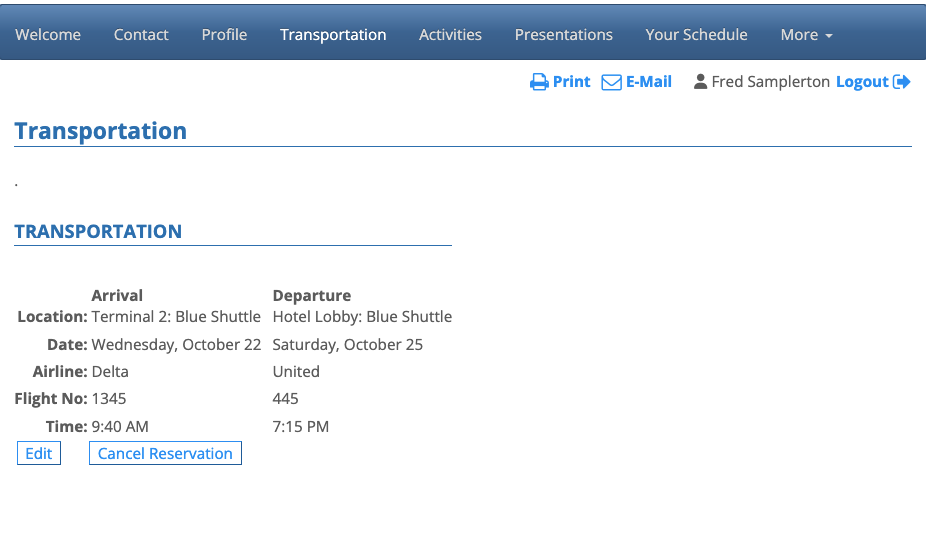This screenshot has height=552, width=926.
Task: Click the Logout link
Action: (x=862, y=82)
